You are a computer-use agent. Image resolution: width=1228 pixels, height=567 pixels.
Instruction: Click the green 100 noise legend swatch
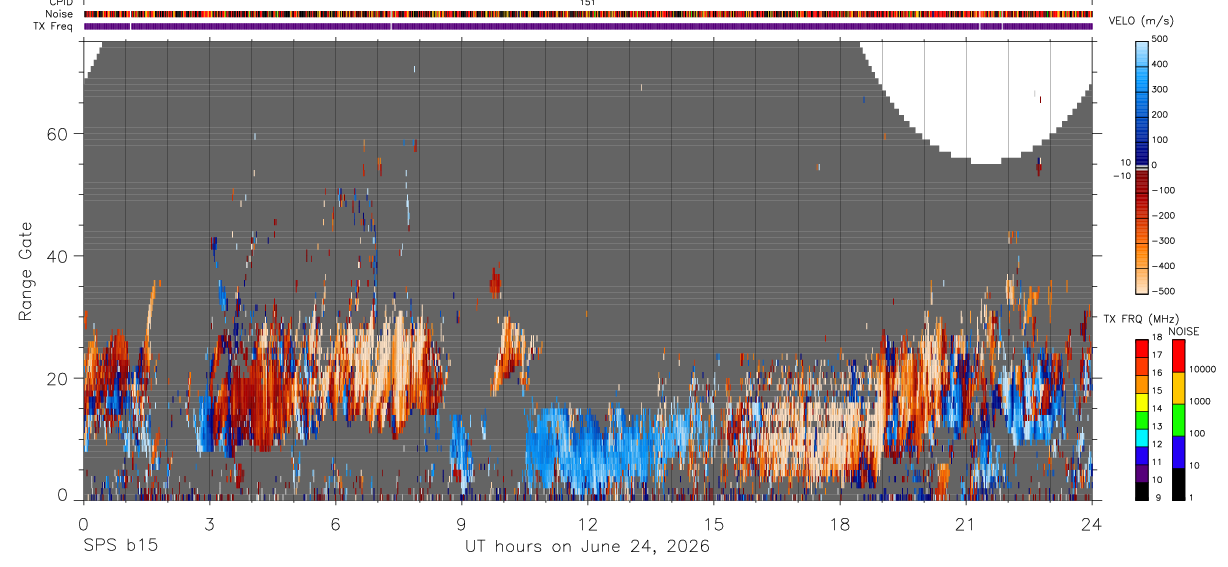1177,420
